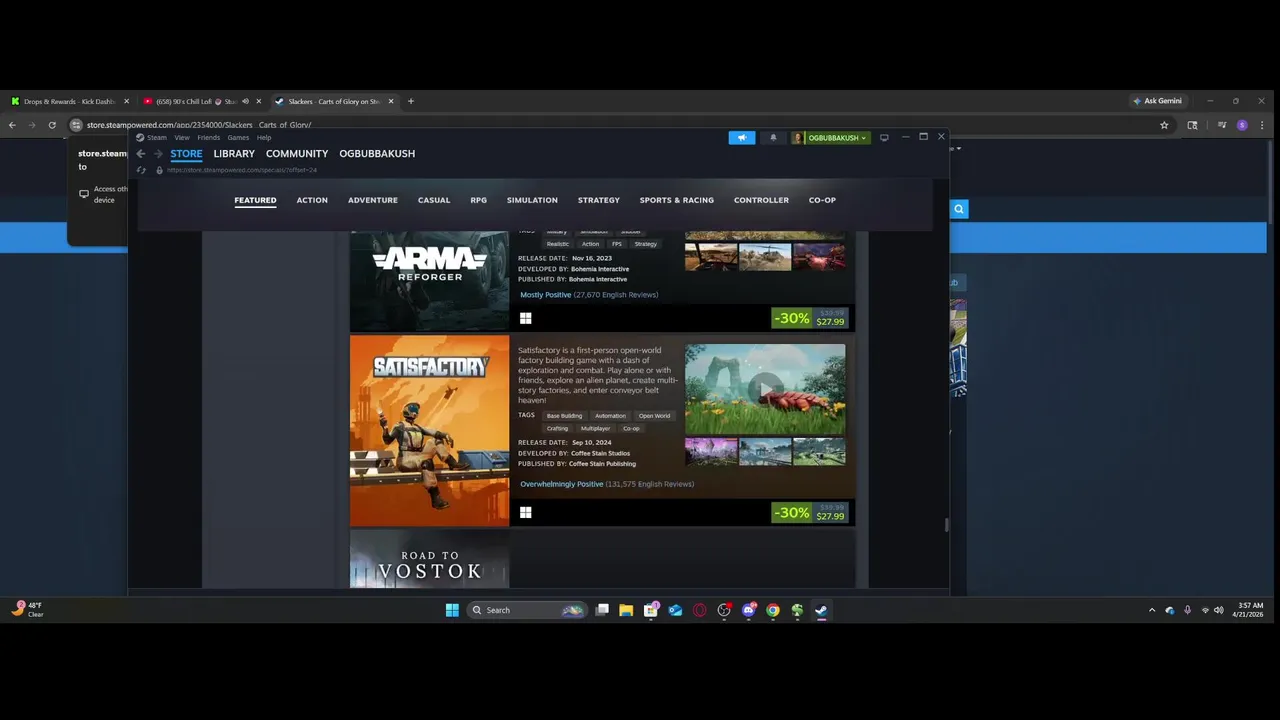This screenshot has height=720, width=1280.
Task: Close the Drops & Rewards Kick tab
Action: 127,101
